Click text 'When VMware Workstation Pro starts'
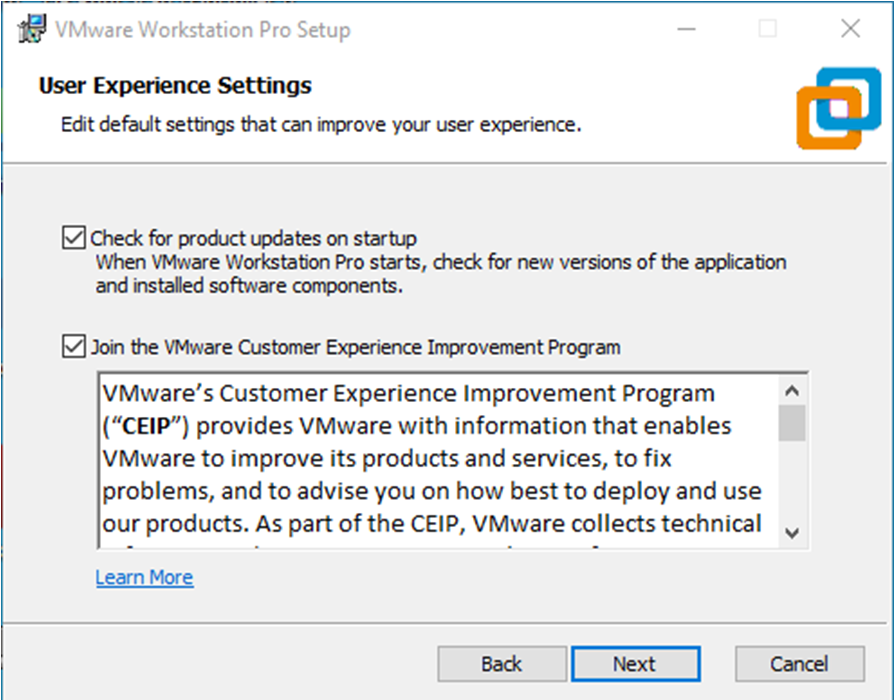This screenshot has height=700, width=895. tap(259, 263)
